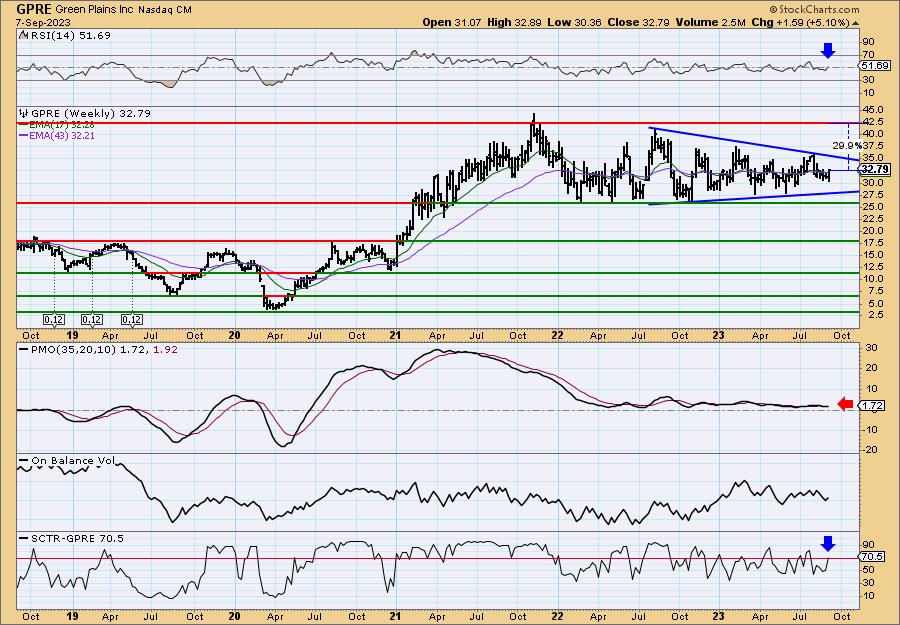This screenshot has height=625, width=900.
Task: Click the 37.5 price axis label
Action: click(872, 146)
